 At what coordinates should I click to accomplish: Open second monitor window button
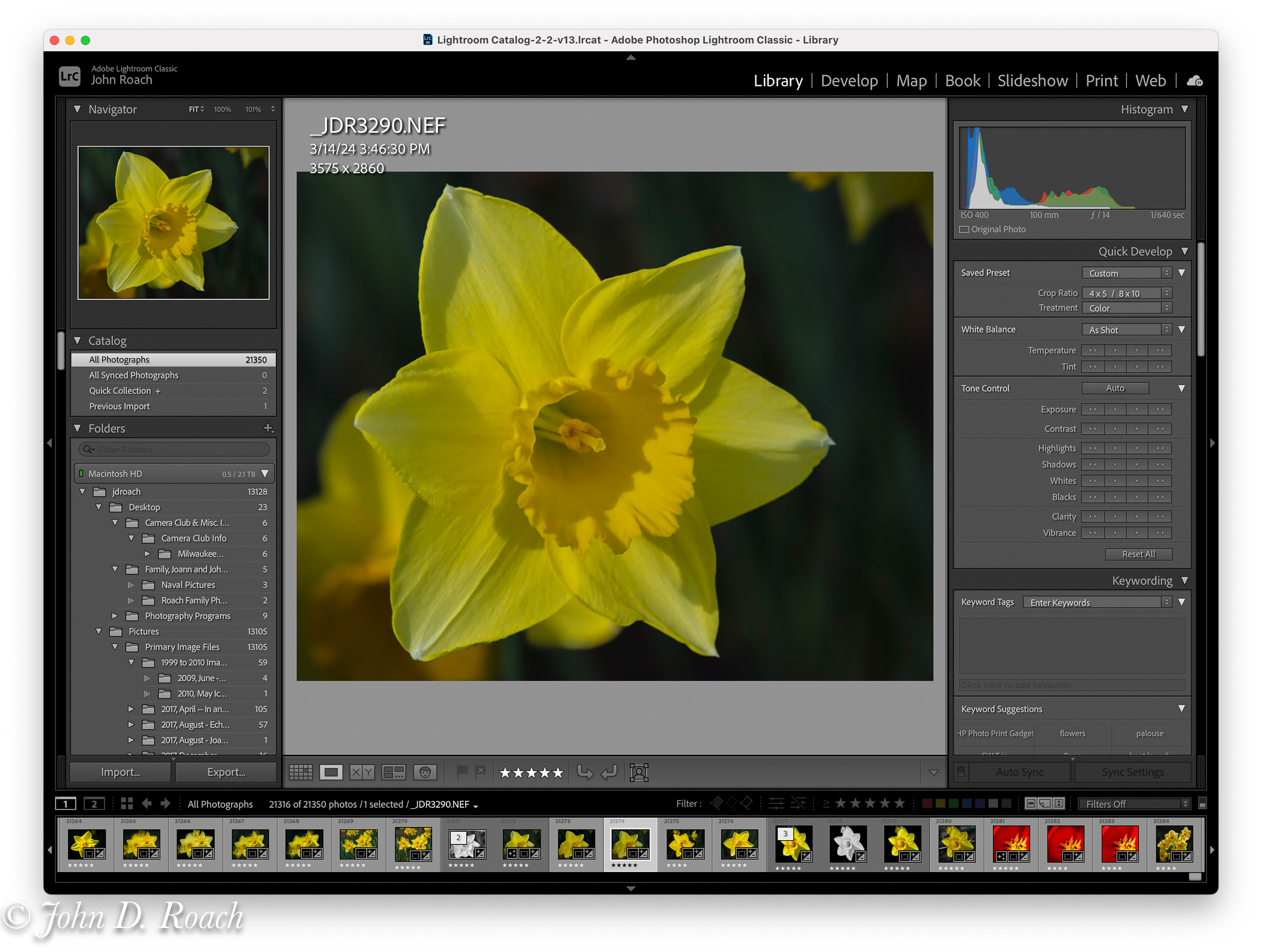coord(94,804)
